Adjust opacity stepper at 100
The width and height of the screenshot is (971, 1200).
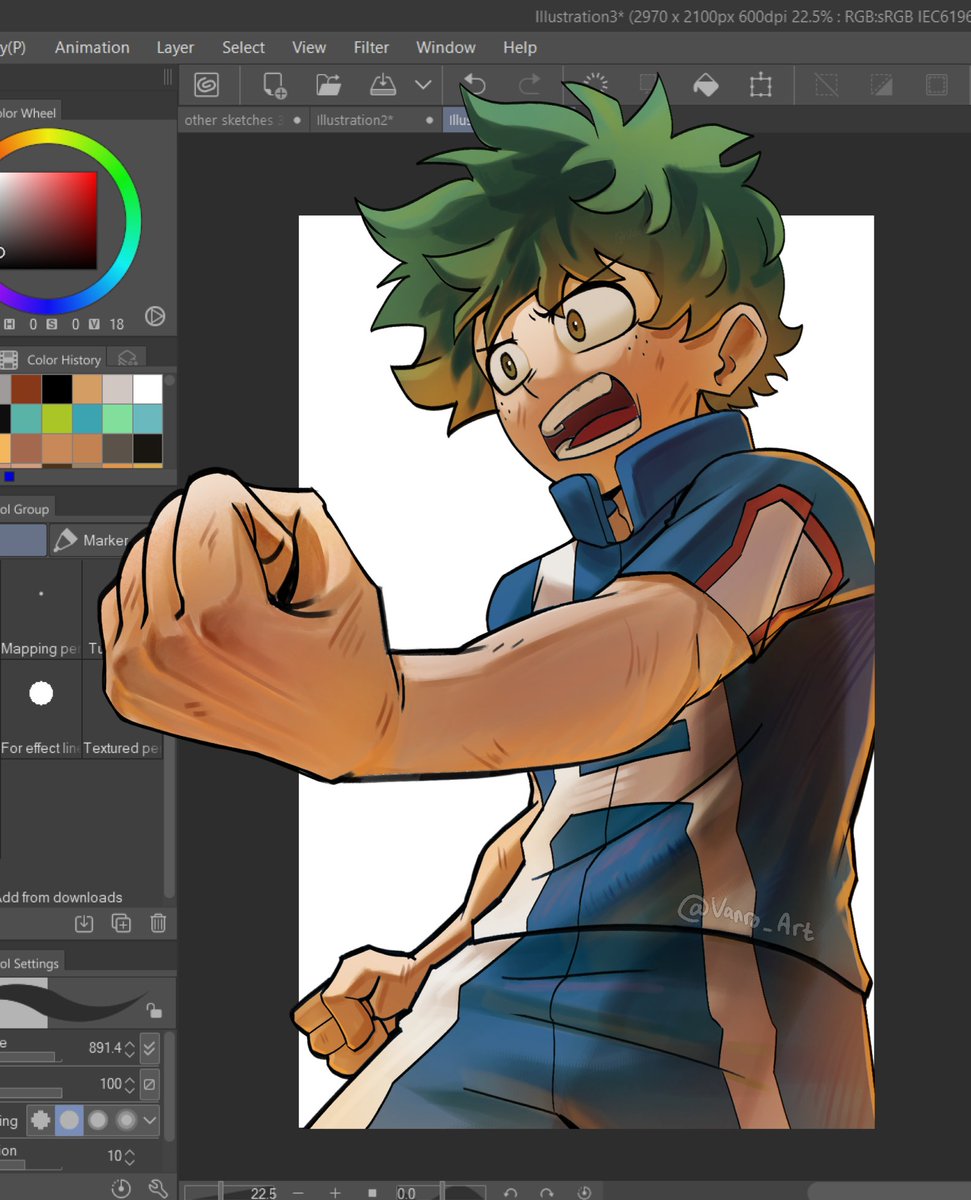coord(130,1084)
